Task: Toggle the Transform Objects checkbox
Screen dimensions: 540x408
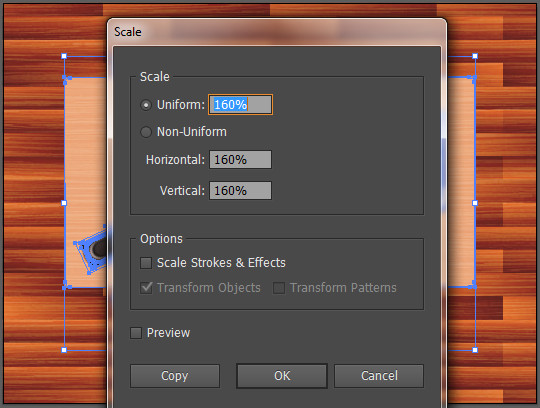Action: [x=146, y=288]
